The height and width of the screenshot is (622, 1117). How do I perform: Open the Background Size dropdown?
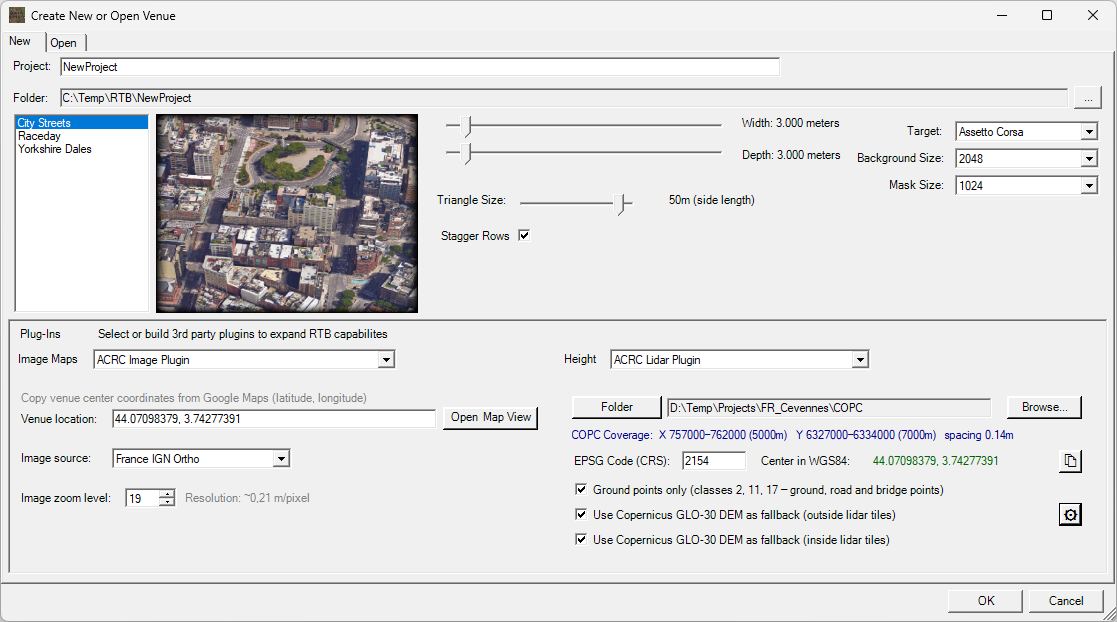tap(1089, 158)
